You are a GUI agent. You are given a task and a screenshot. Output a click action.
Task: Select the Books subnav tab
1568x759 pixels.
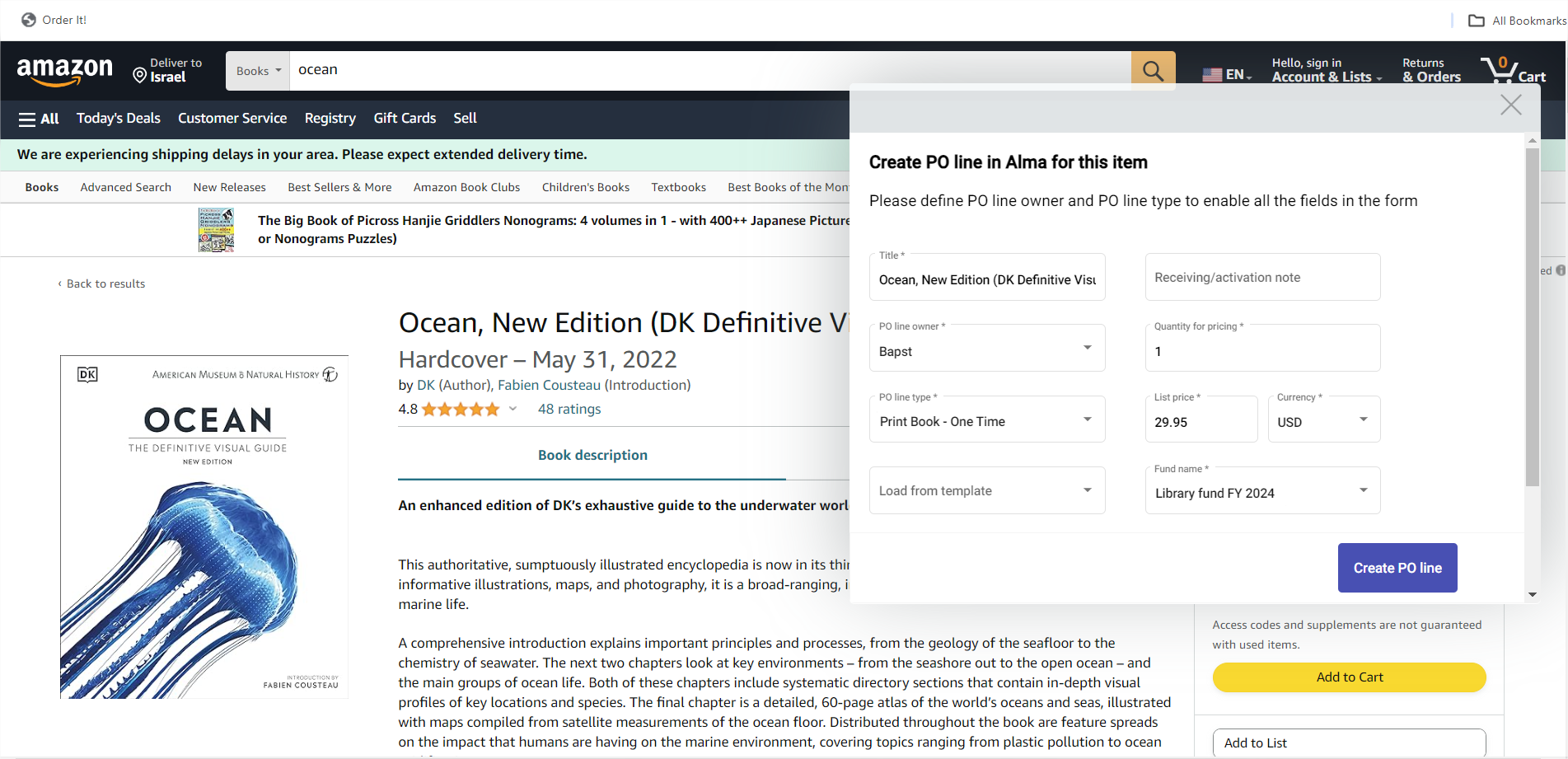pyautogui.click(x=42, y=188)
